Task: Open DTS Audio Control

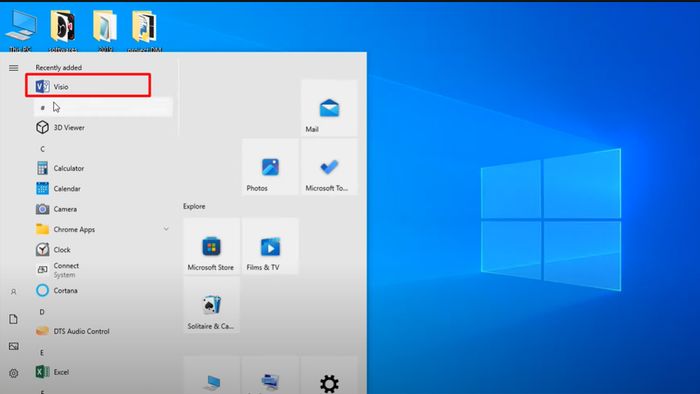Action: 103,331
